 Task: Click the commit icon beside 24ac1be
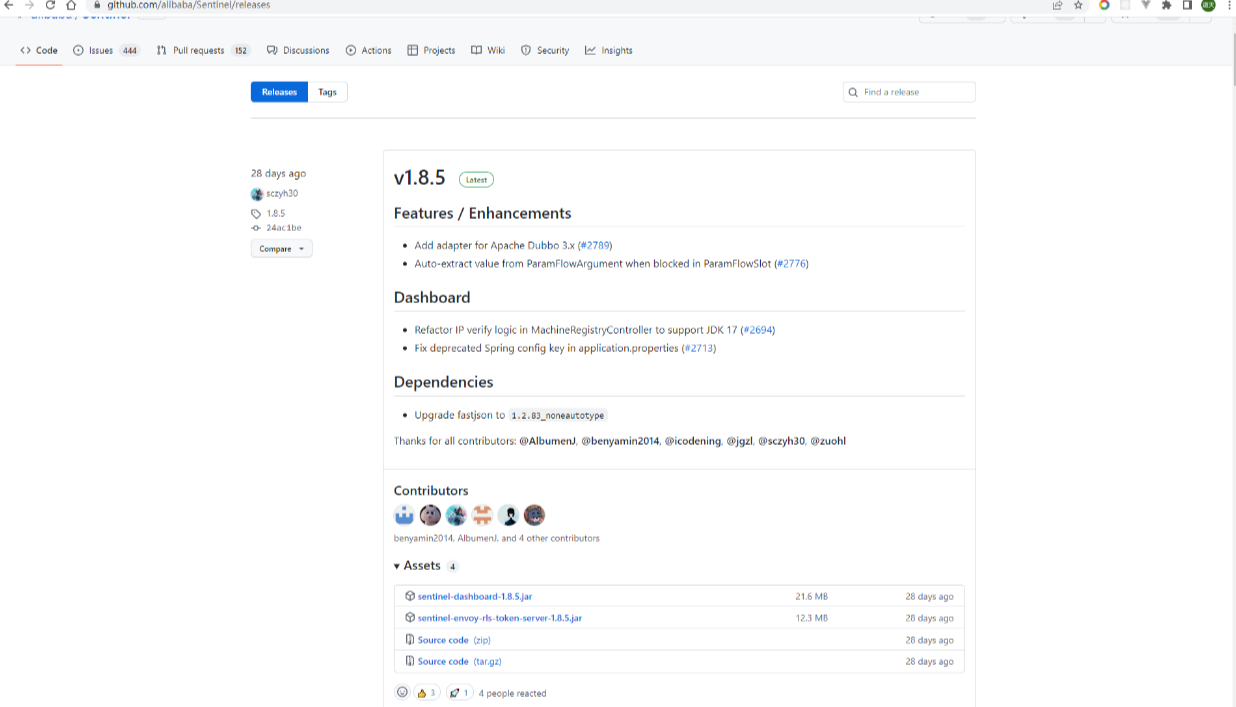(x=256, y=228)
